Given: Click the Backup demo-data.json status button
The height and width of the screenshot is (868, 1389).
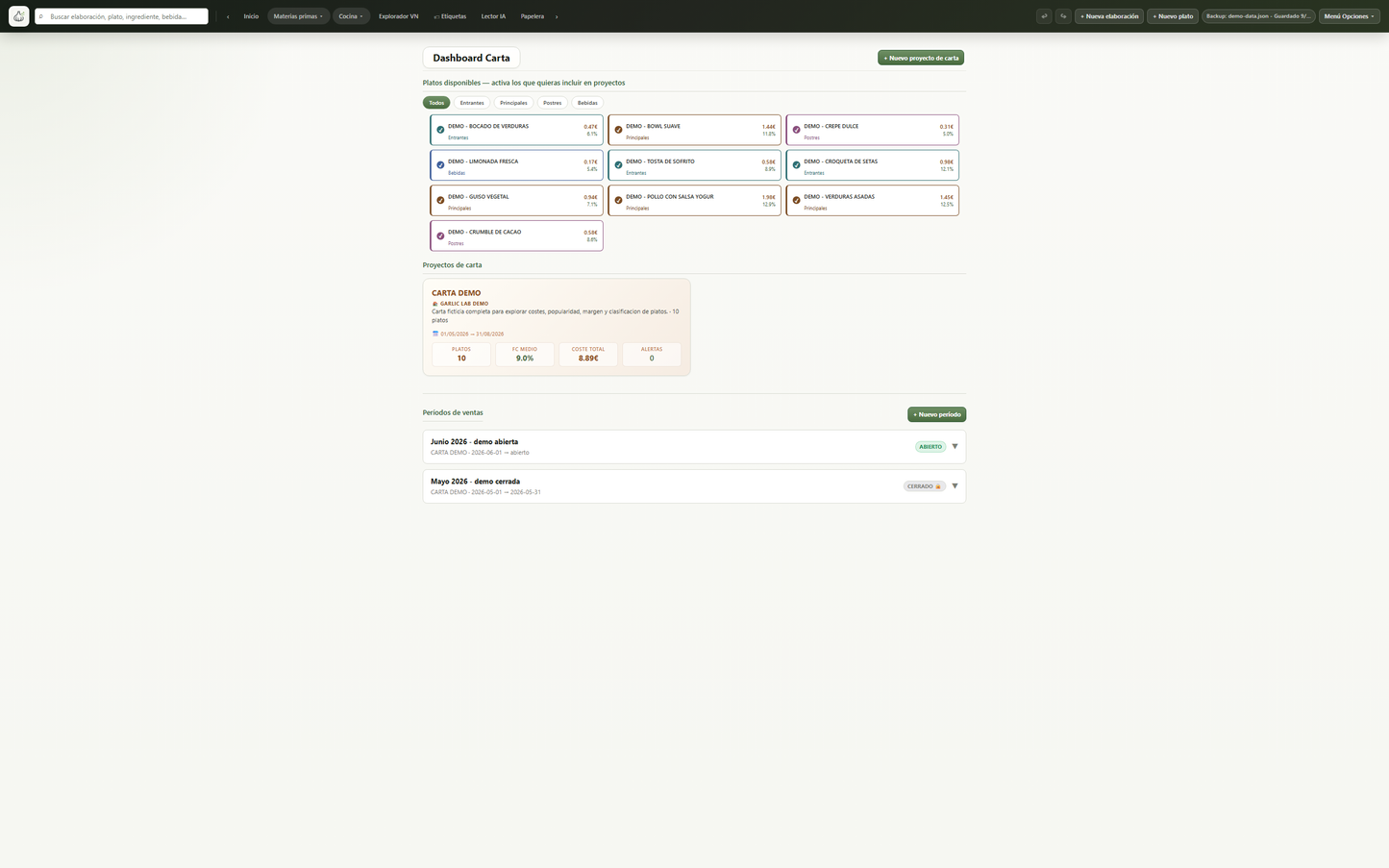Looking at the screenshot, I should [1258, 16].
